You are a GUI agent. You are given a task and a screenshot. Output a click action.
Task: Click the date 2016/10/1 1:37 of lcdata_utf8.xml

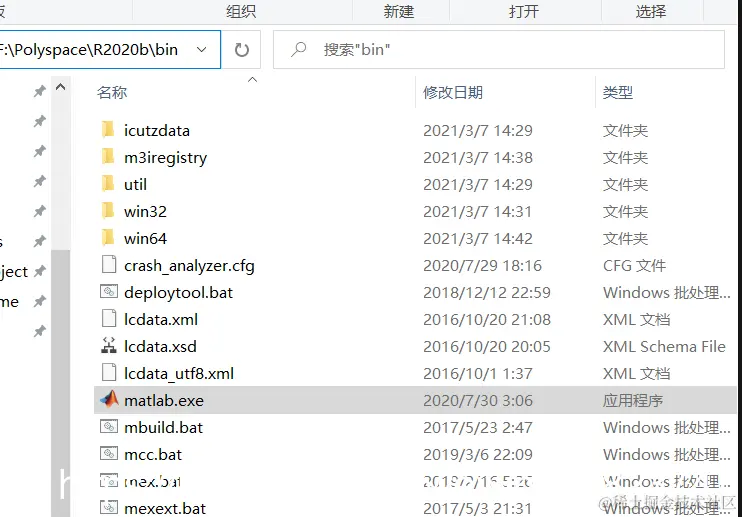click(477, 373)
